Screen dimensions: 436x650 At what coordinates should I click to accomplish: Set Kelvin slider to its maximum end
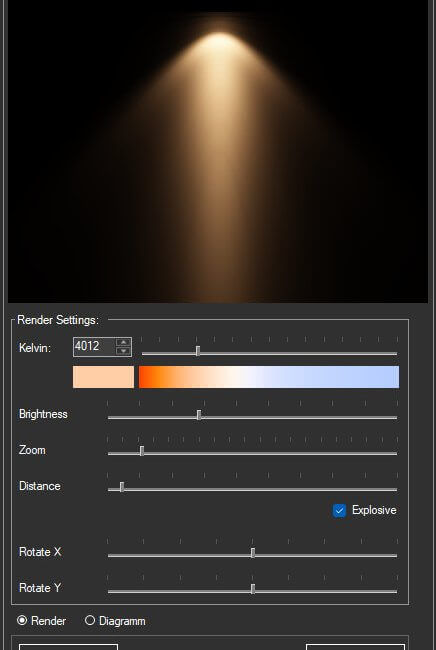[x=396, y=354]
